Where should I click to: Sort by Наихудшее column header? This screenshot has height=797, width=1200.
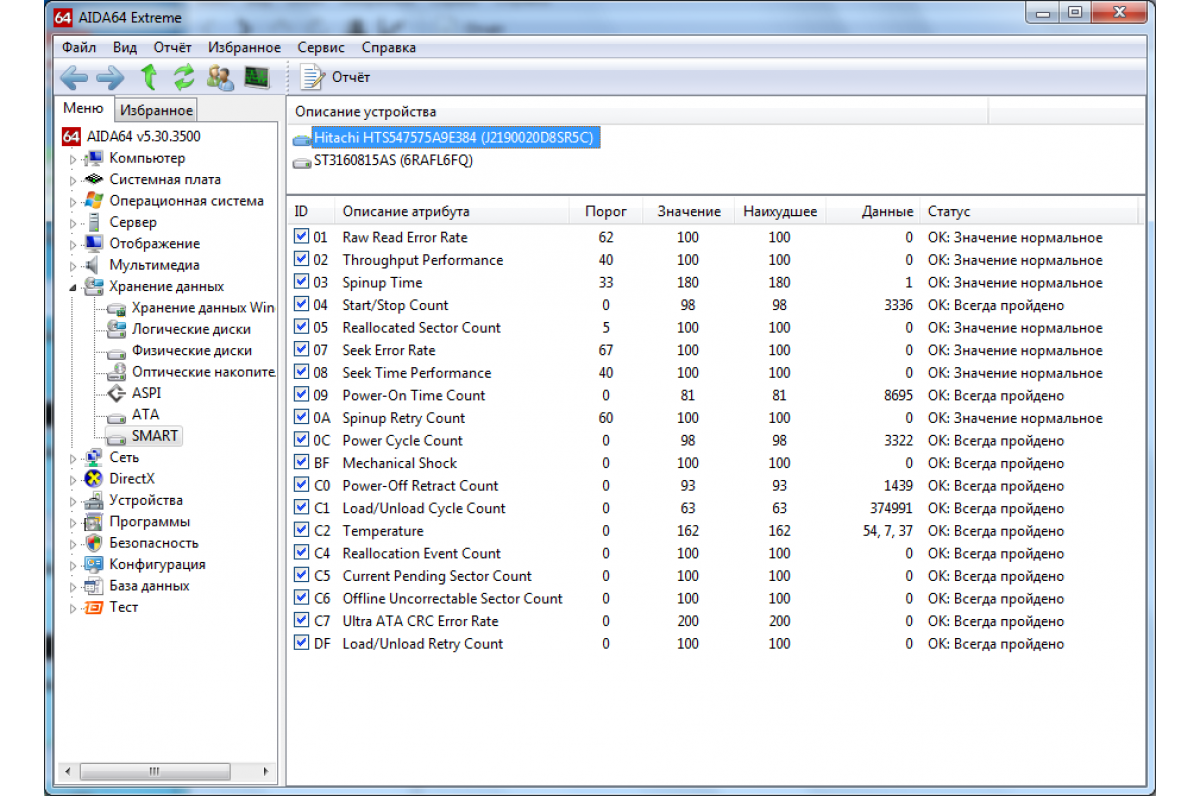[x=780, y=212]
